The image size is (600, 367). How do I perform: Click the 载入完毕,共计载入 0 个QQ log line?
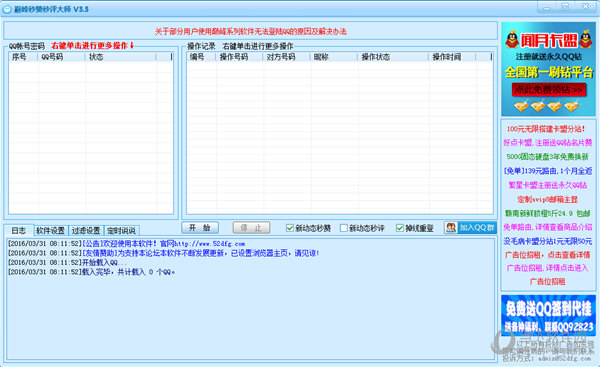coord(91,272)
